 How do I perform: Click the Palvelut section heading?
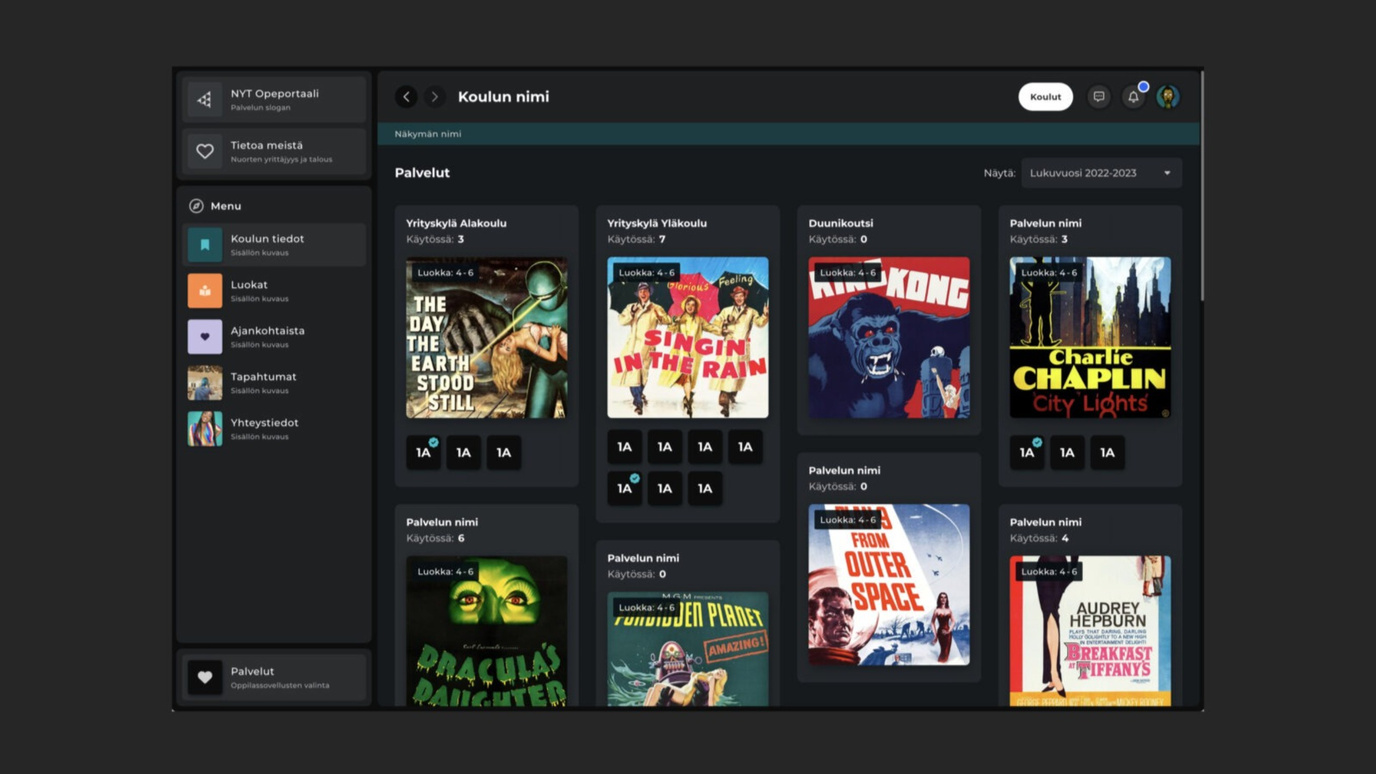click(422, 173)
